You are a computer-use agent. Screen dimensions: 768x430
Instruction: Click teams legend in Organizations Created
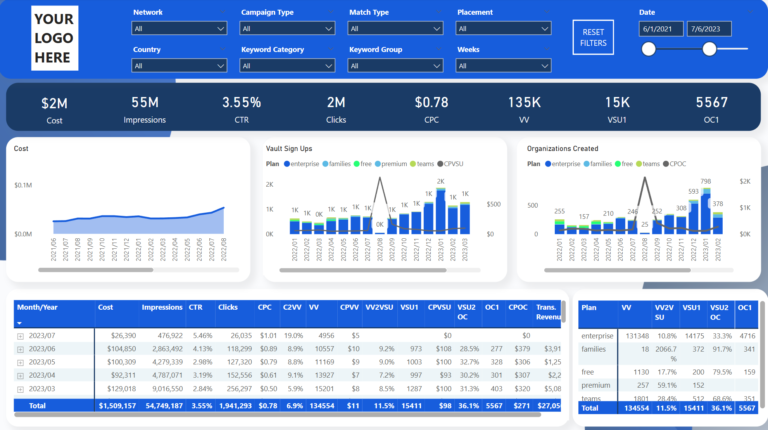point(648,164)
